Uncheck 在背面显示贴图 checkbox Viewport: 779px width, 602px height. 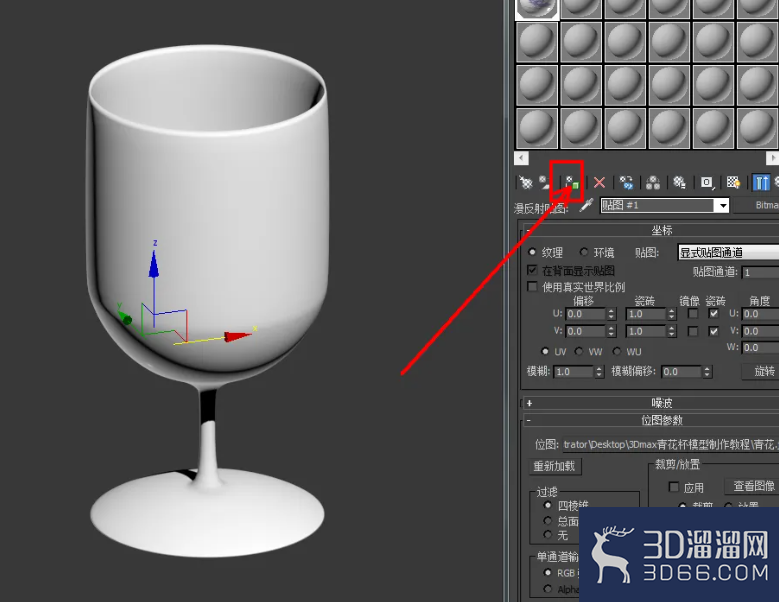click(532, 270)
